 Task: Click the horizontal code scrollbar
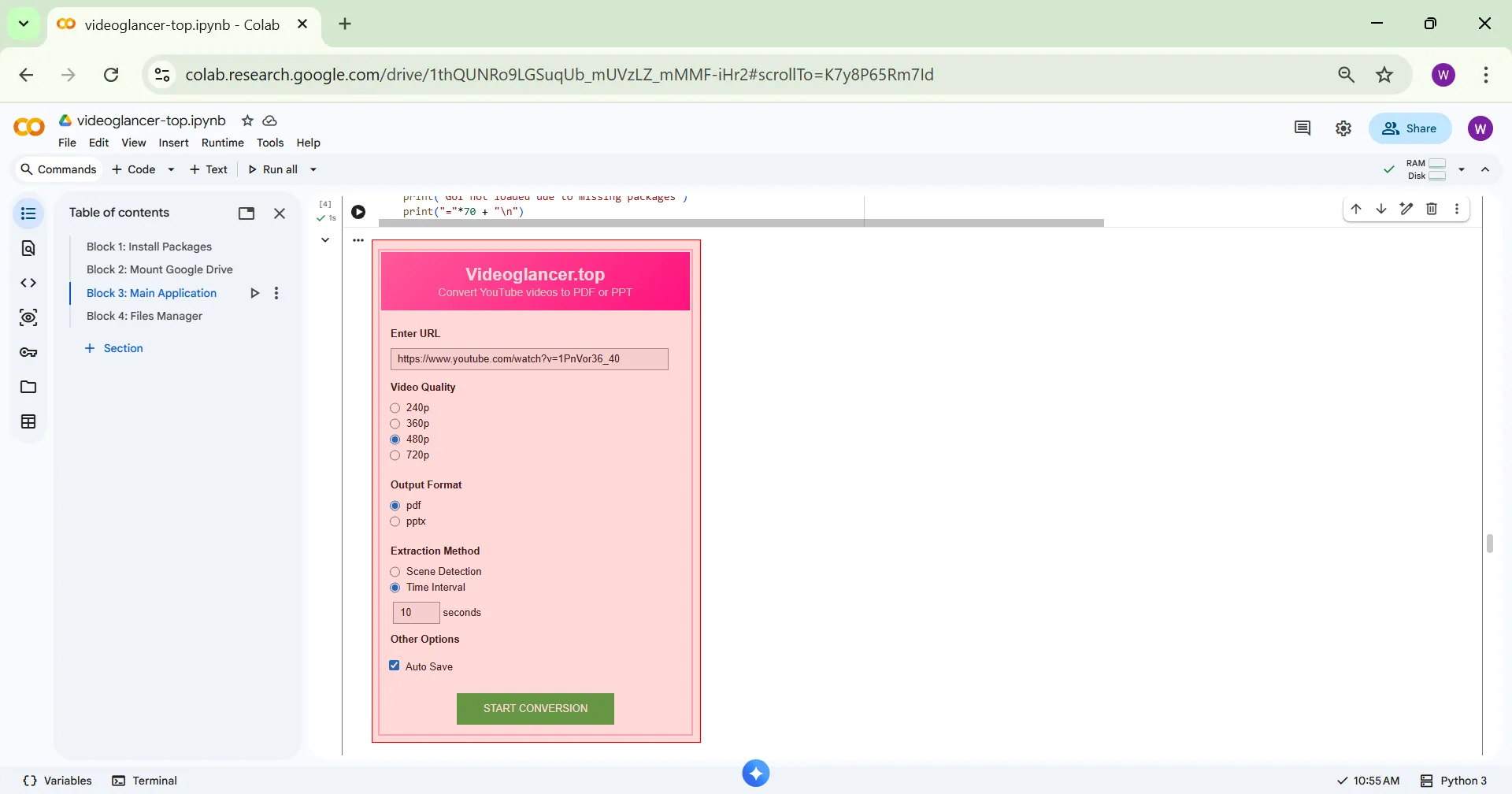[x=741, y=223]
